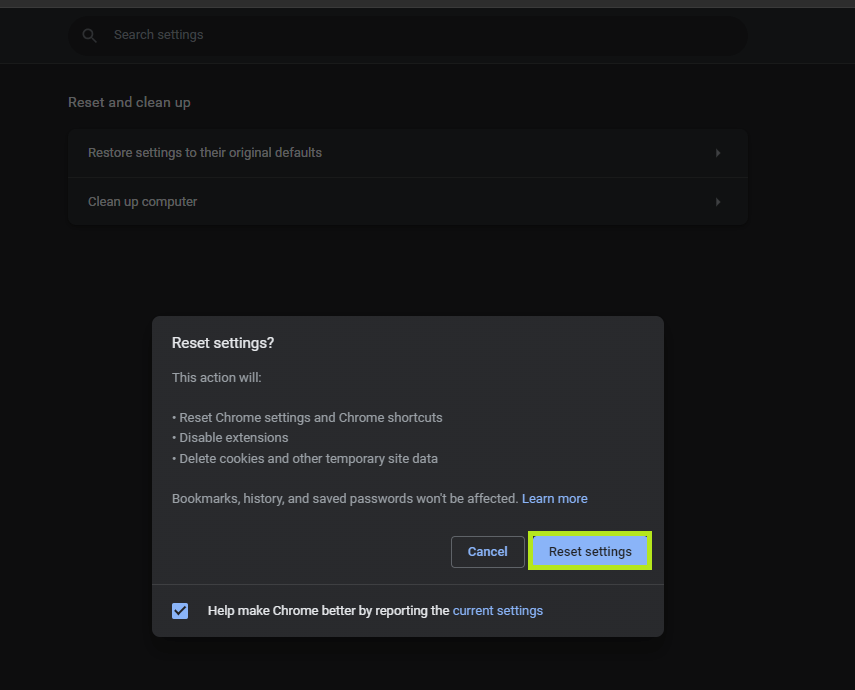The image size is (855, 690).
Task: Click the Reset settings? dialog title
Action: (x=223, y=343)
